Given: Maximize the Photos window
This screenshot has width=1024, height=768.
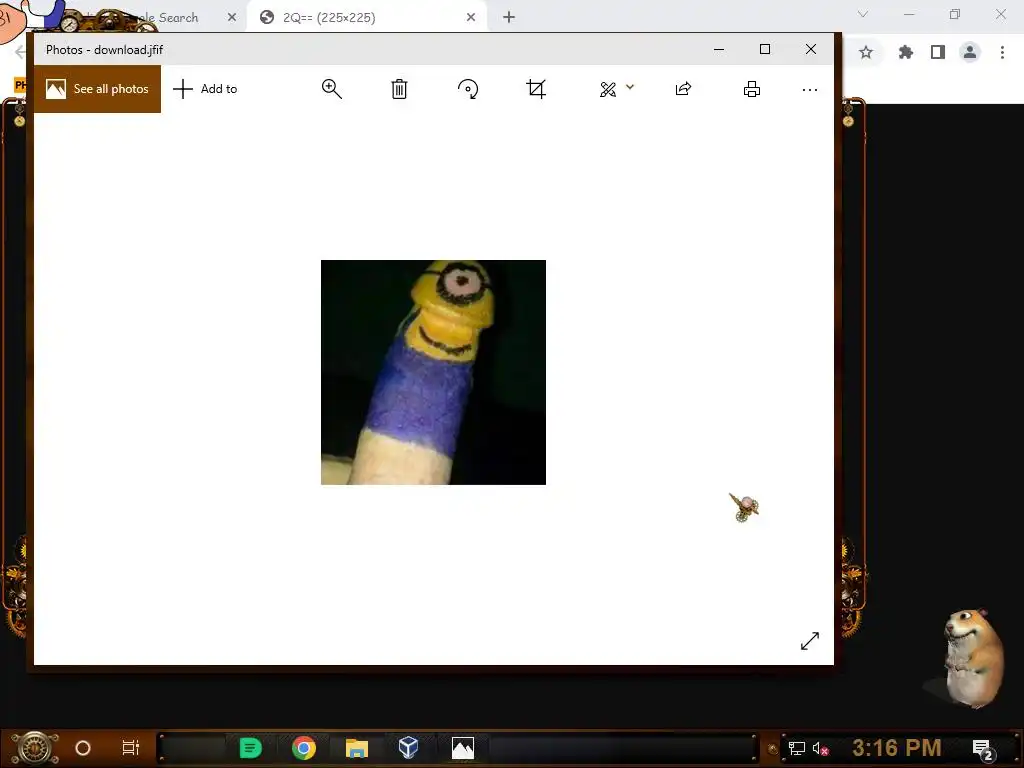Looking at the screenshot, I should pos(765,50).
